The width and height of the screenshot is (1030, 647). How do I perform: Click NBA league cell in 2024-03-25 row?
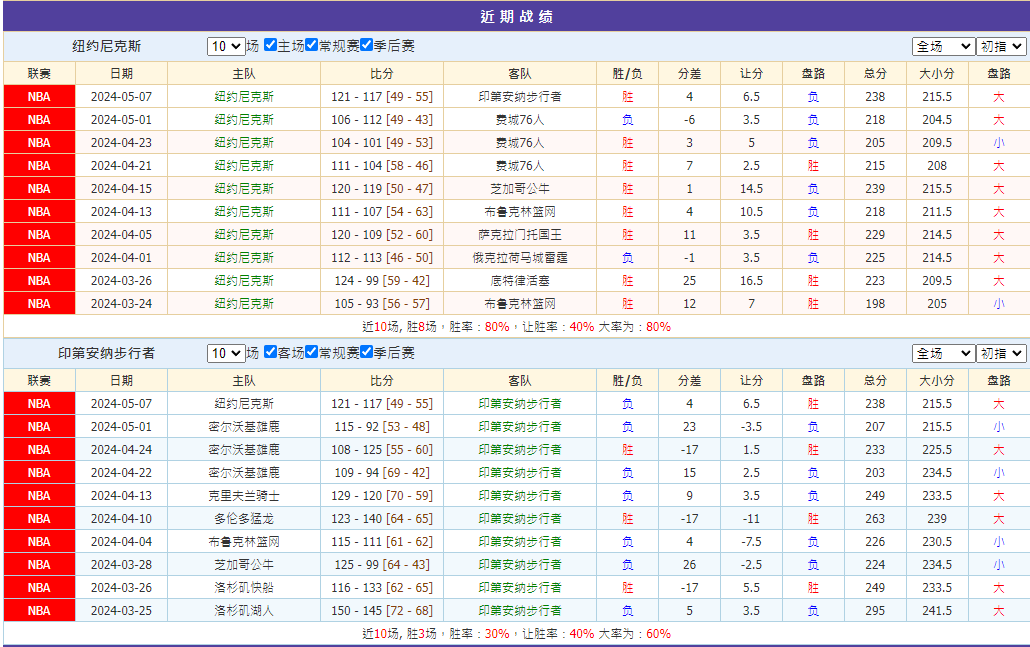tap(39, 610)
